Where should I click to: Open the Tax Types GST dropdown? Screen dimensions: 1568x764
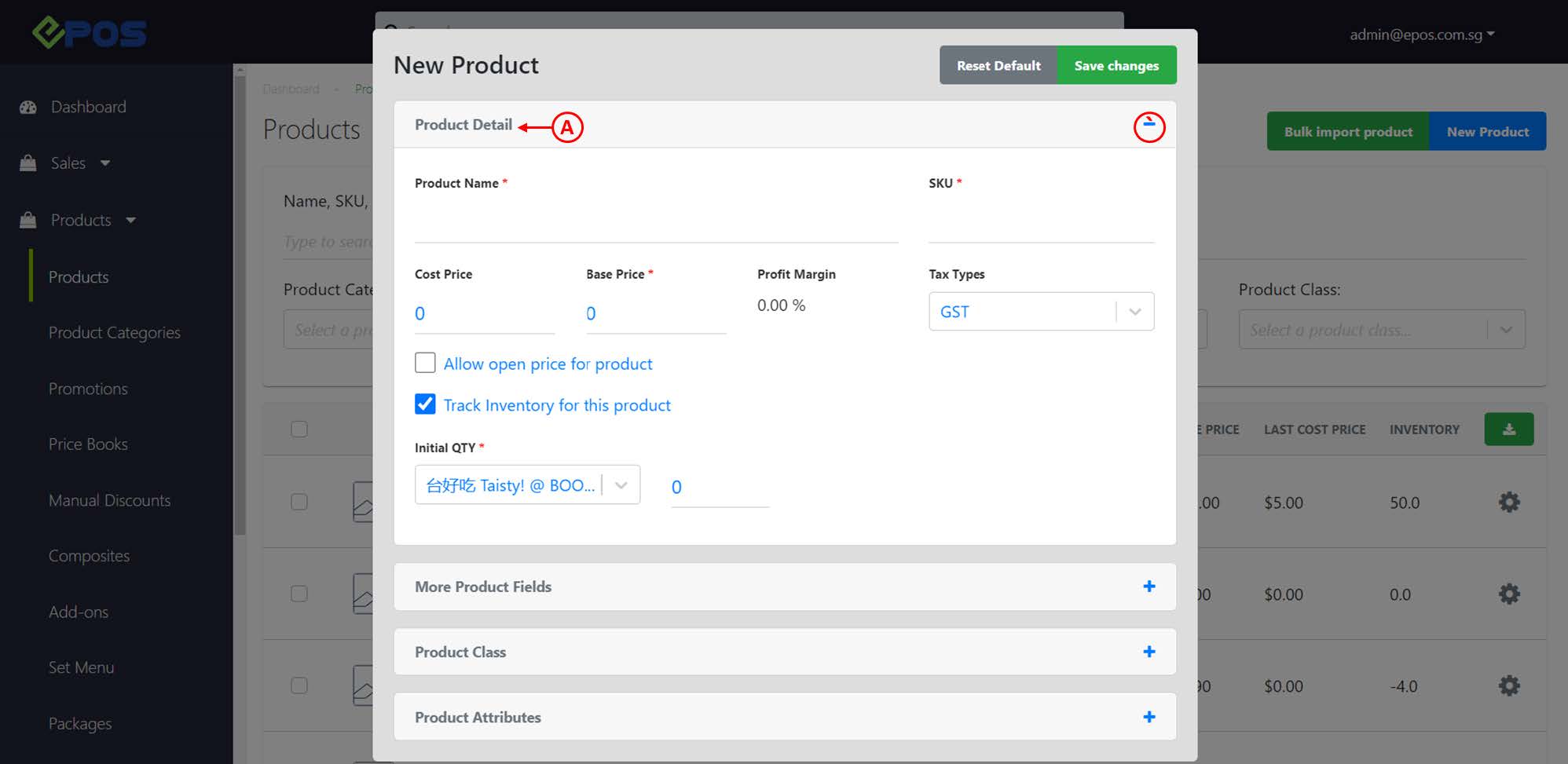1041,312
